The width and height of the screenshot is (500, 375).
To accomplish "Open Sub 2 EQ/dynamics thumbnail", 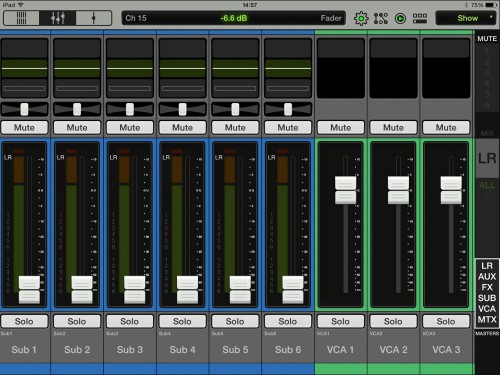I will tap(77, 68).
